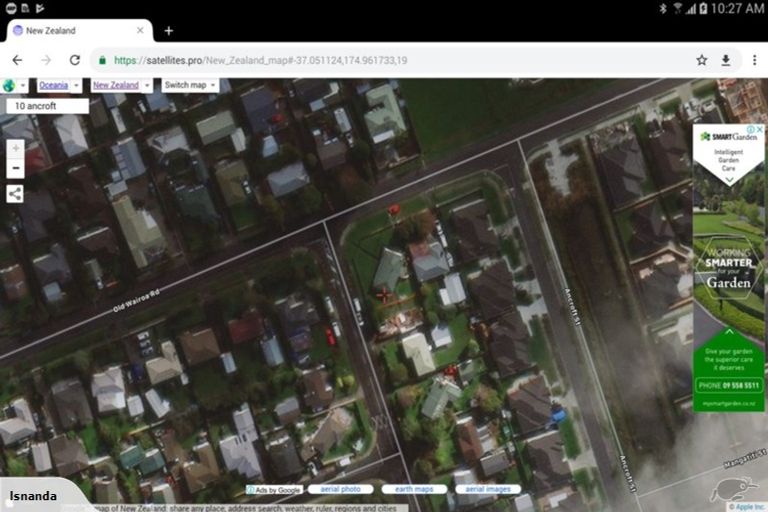Screen dimensions: 768x512
Task: Click the share icon on the map
Action: point(15,193)
